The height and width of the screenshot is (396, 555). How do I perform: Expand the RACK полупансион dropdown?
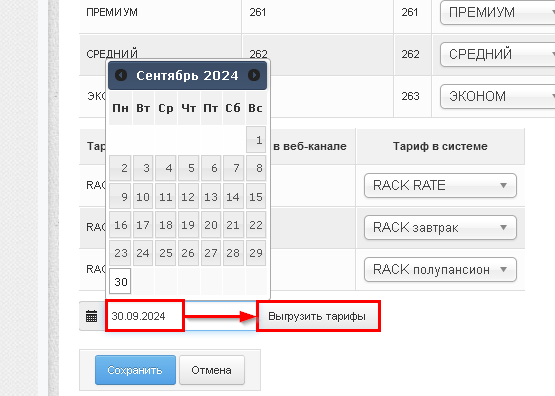(440, 270)
